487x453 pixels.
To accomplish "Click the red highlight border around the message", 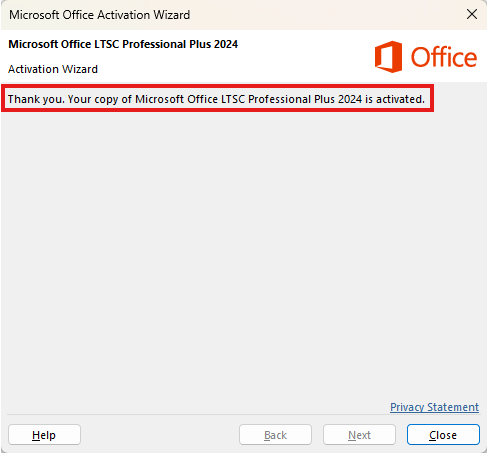I will tap(217, 86).
